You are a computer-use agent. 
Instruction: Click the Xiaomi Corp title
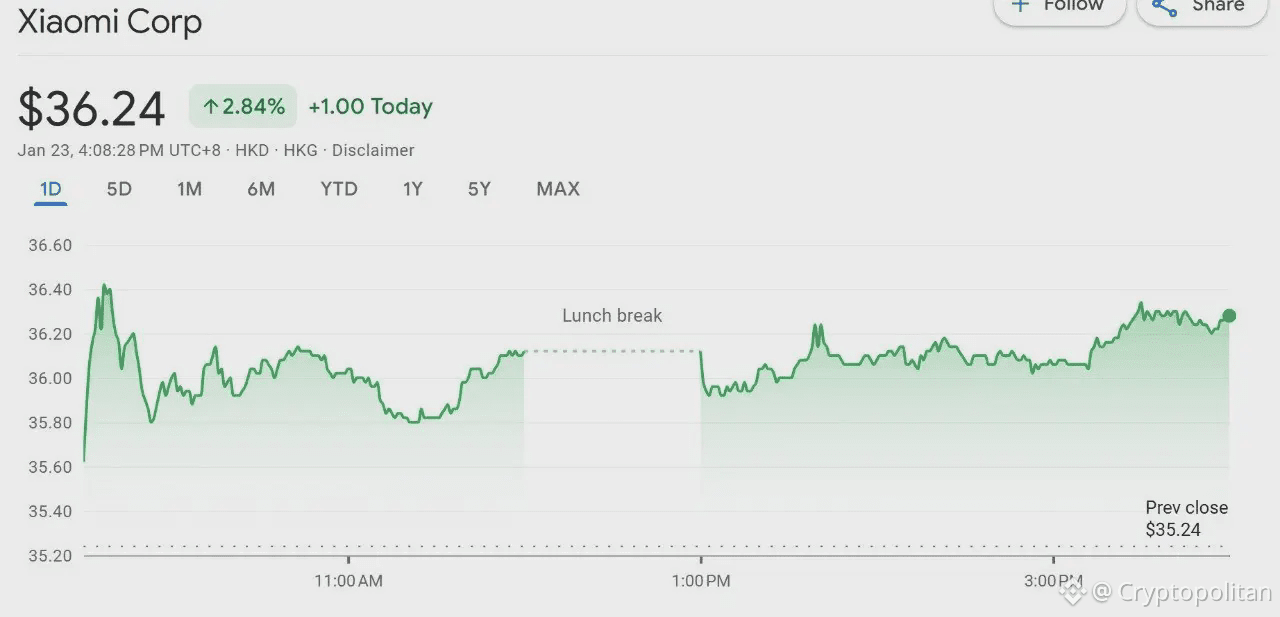[110, 22]
